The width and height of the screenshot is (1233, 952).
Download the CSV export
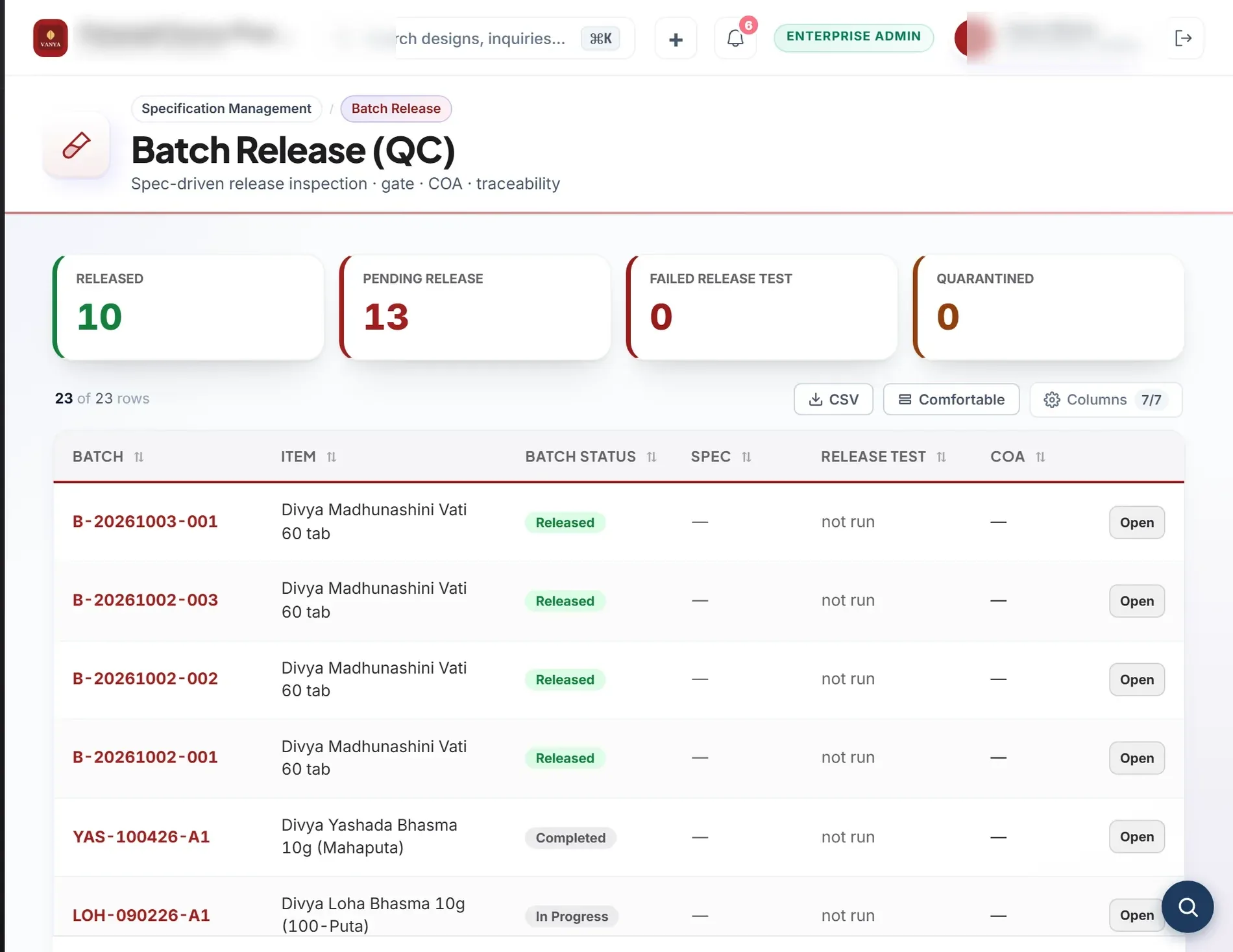click(833, 399)
